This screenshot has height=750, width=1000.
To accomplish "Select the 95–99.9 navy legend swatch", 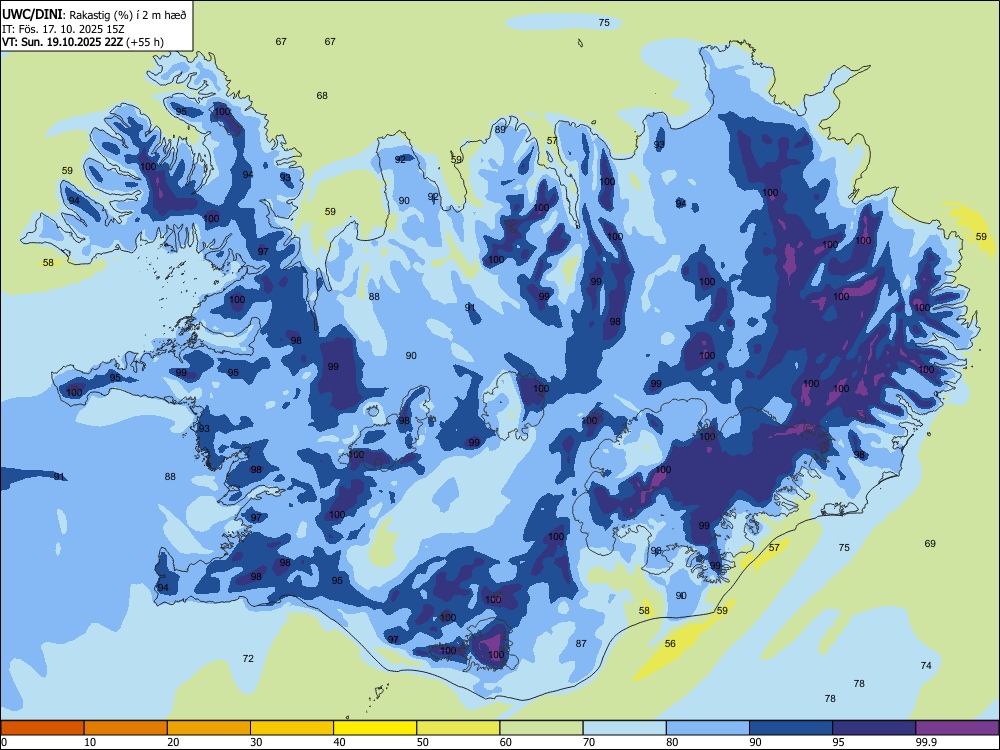I will point(874,728).
